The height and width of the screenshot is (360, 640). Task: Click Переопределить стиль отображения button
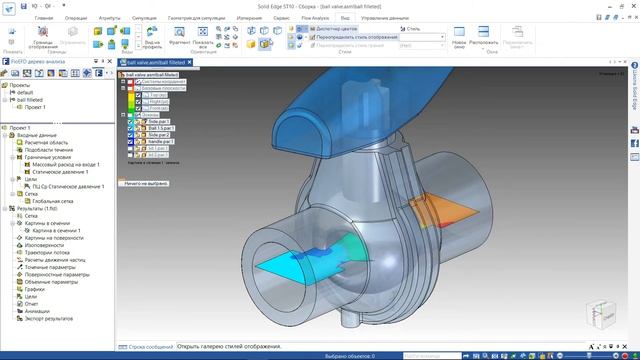tap(353, 37)
